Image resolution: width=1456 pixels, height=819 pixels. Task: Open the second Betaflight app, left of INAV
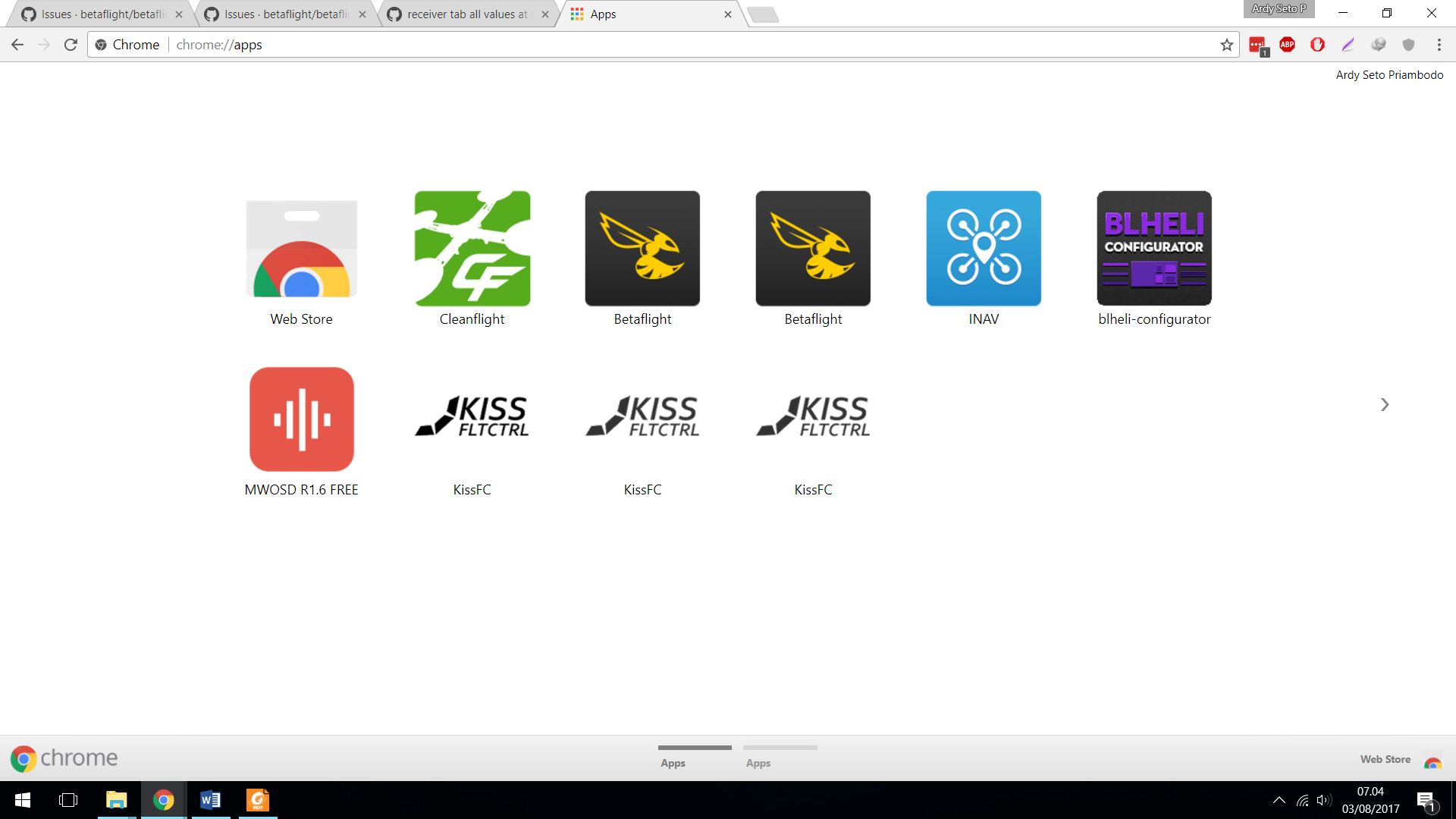click(813, 258)
